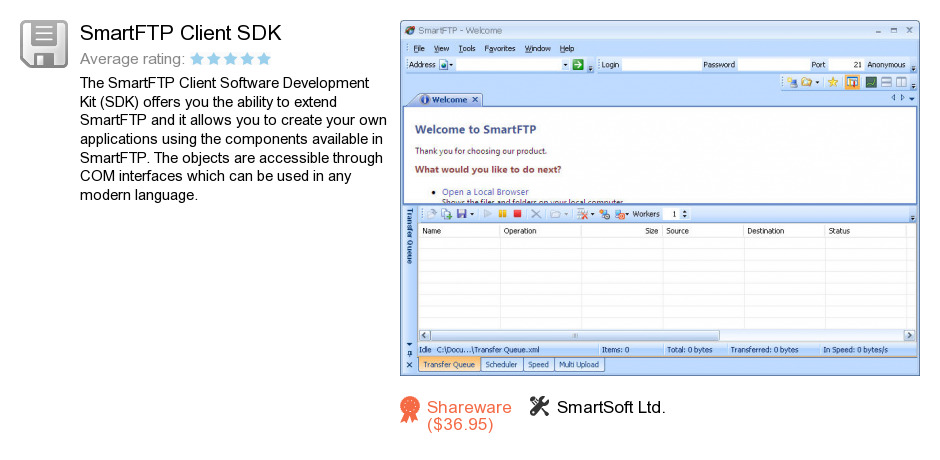Viewport: 940px width, 460px height.
Task: Click the SmartSoft Ltd. developer link
Action: pyautogui.click(x=611, y=407)
